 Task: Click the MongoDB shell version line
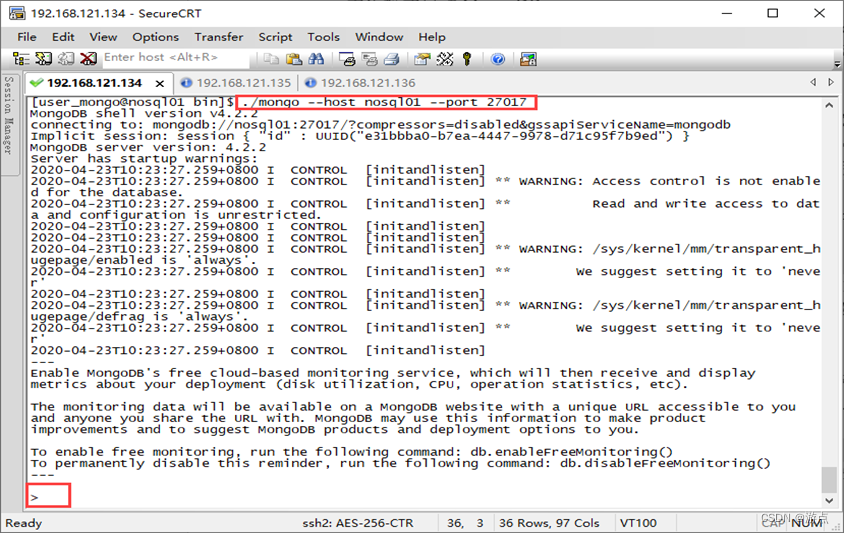(x=144, y=114)
